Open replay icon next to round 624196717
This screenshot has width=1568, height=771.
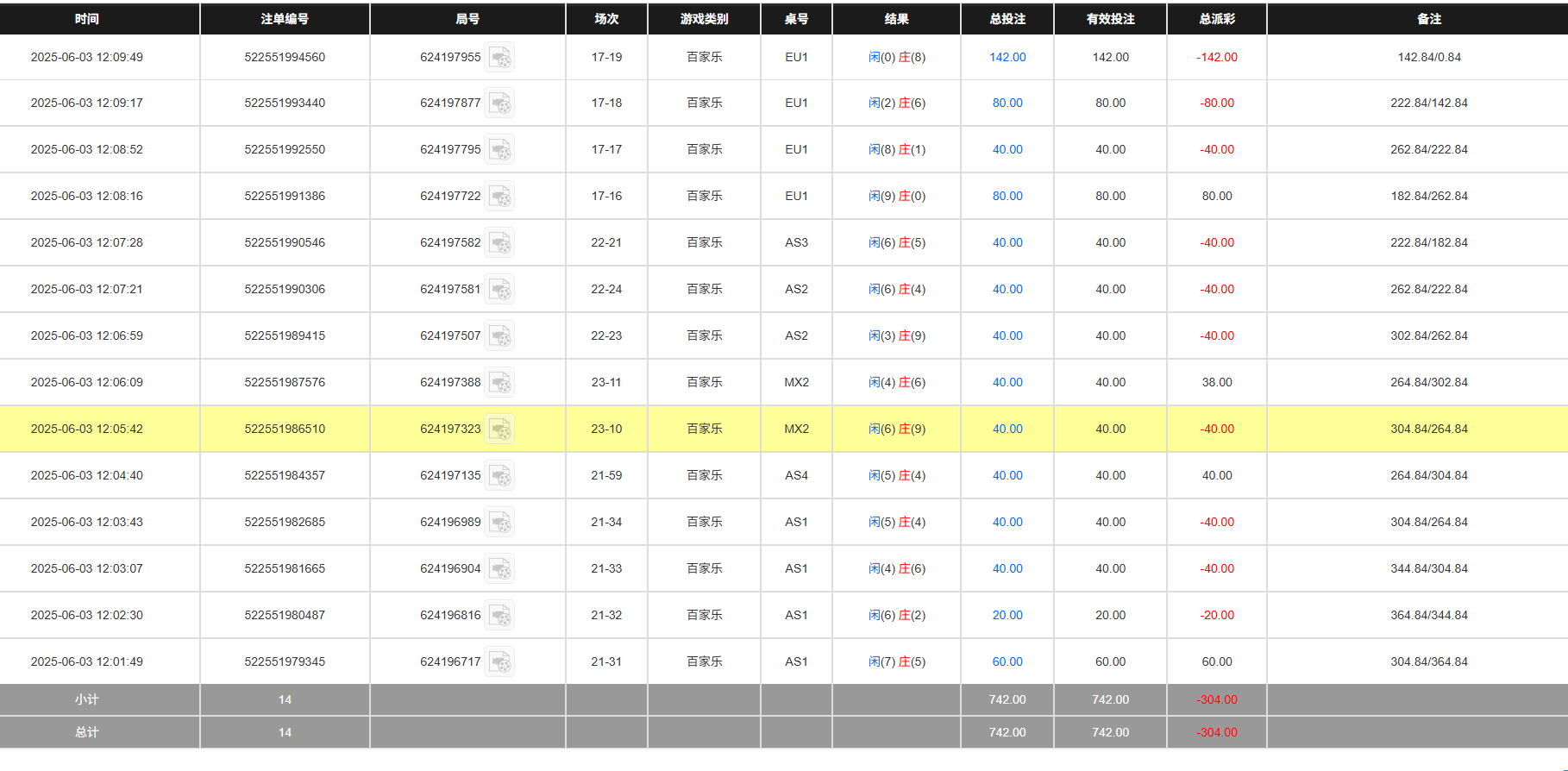[499, 662]
